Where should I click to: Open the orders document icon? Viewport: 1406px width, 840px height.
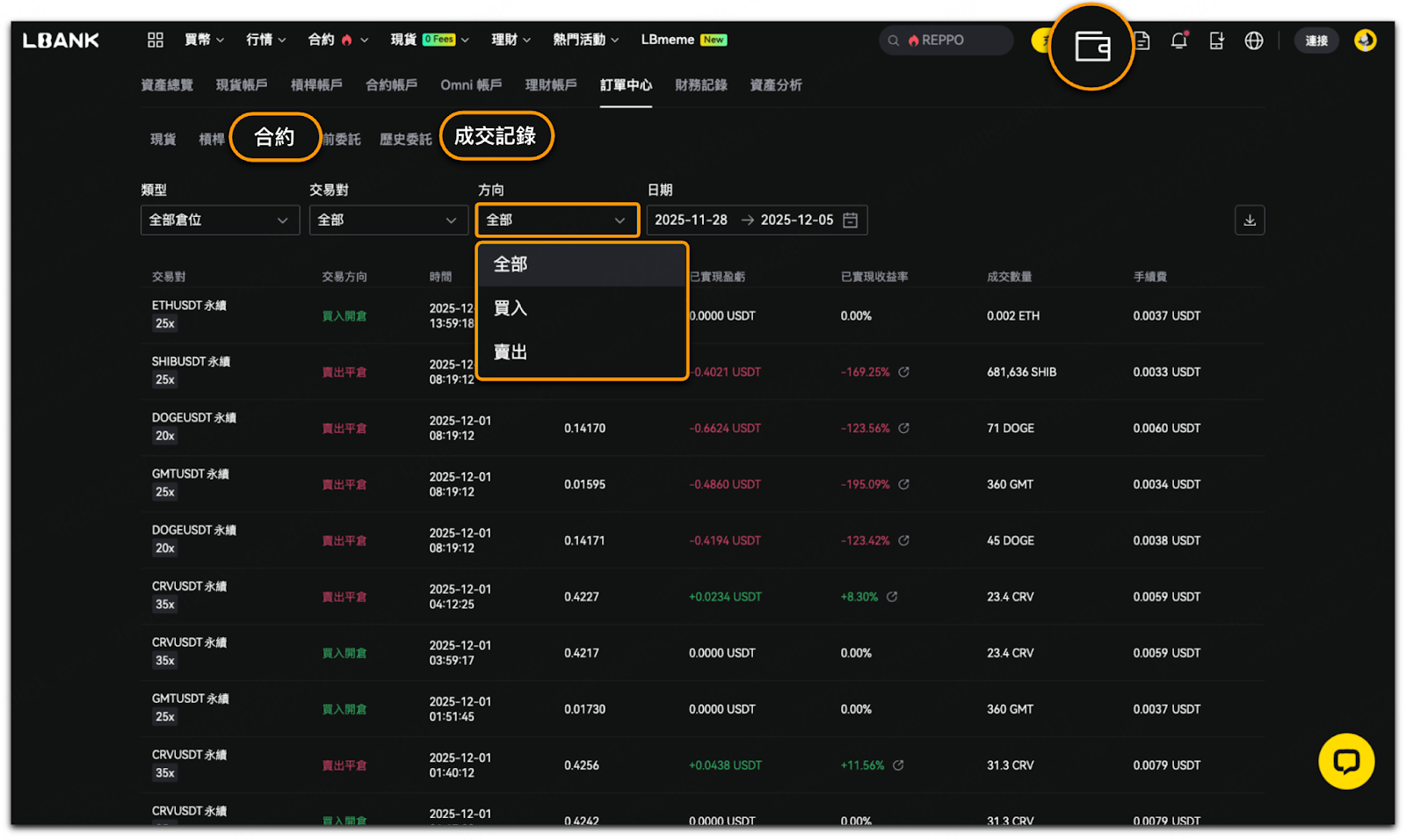tap(1141, 40)
